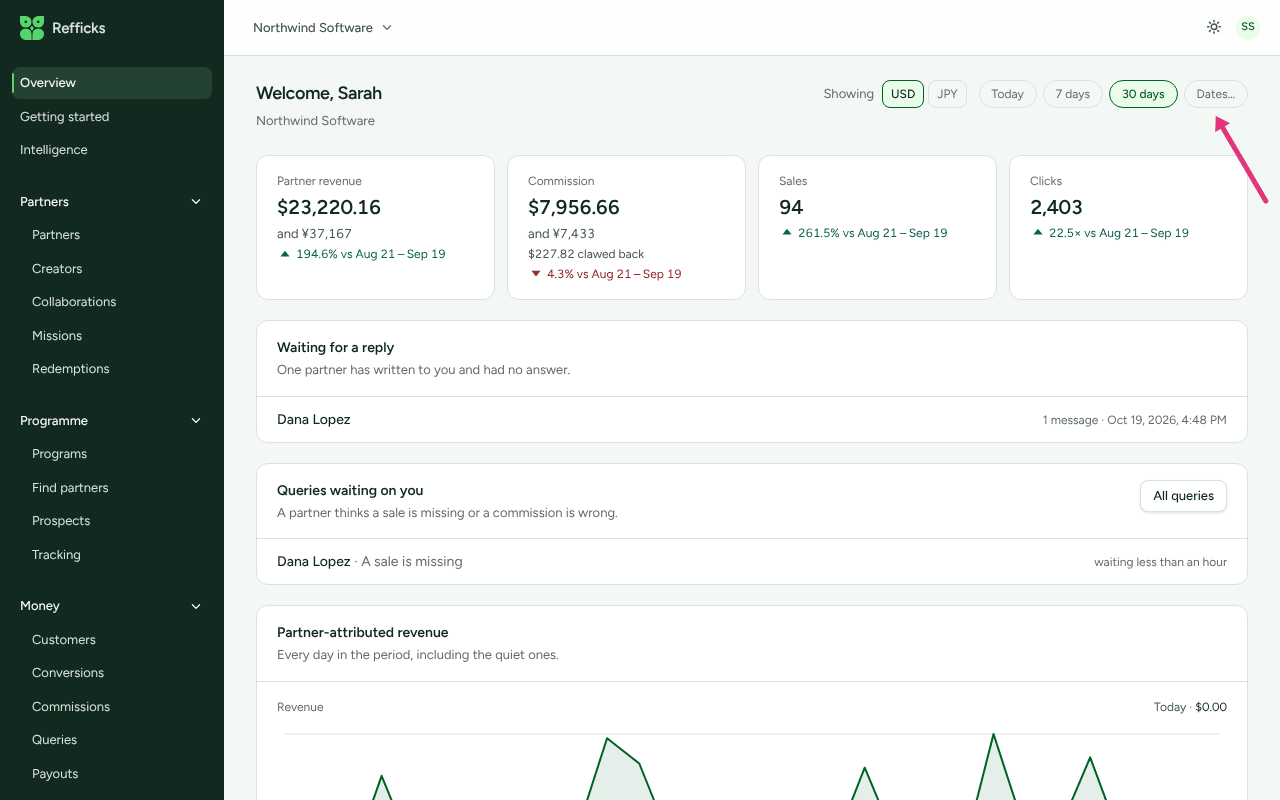Click the Refficks logo icon

32,28
